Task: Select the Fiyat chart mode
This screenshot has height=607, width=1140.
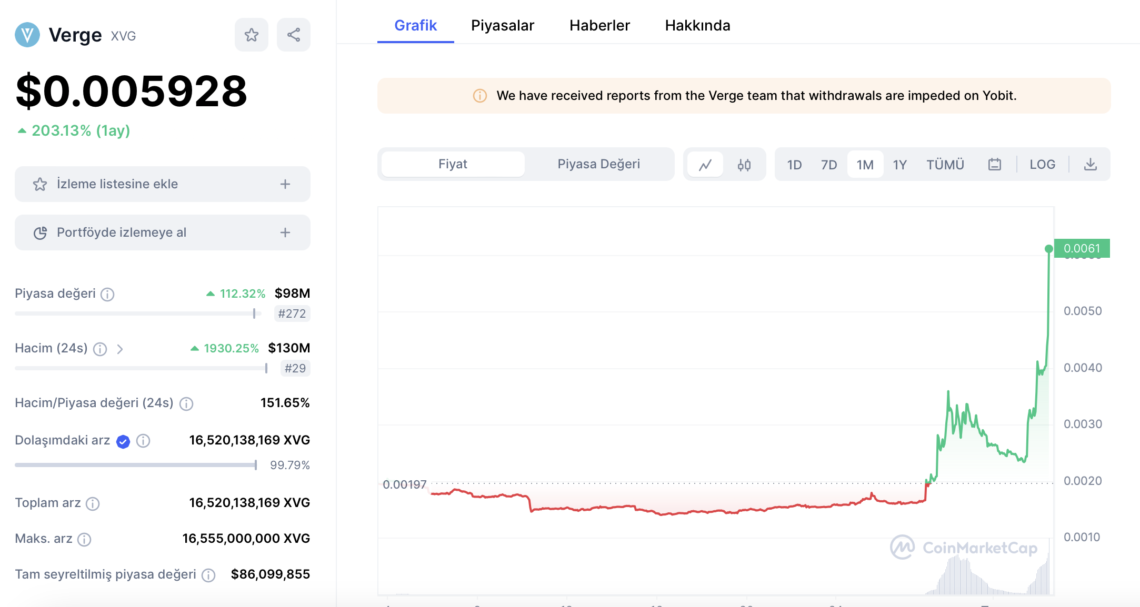Action: tap(452, 164)
